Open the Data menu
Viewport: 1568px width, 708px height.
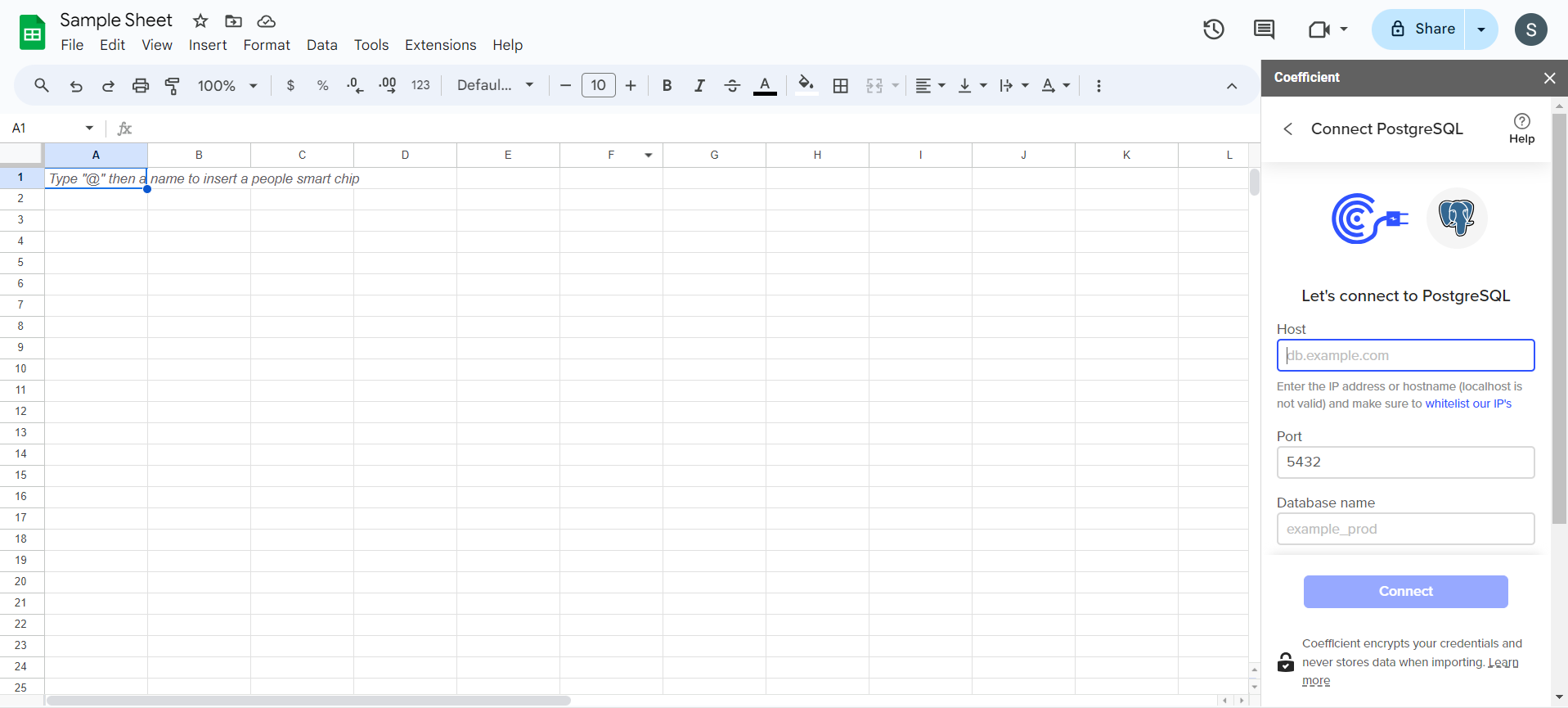click(x=322, y=45)
